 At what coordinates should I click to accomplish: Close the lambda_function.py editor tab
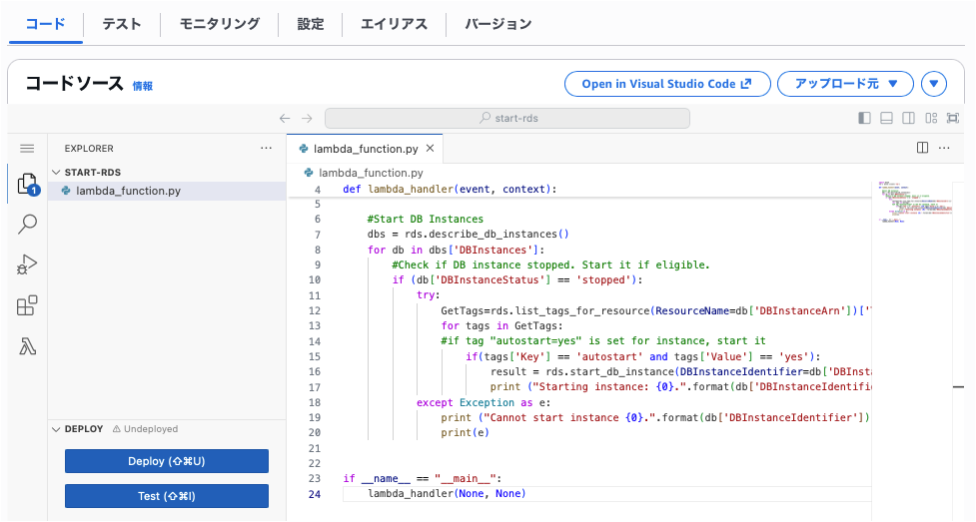tap(430, 148)
